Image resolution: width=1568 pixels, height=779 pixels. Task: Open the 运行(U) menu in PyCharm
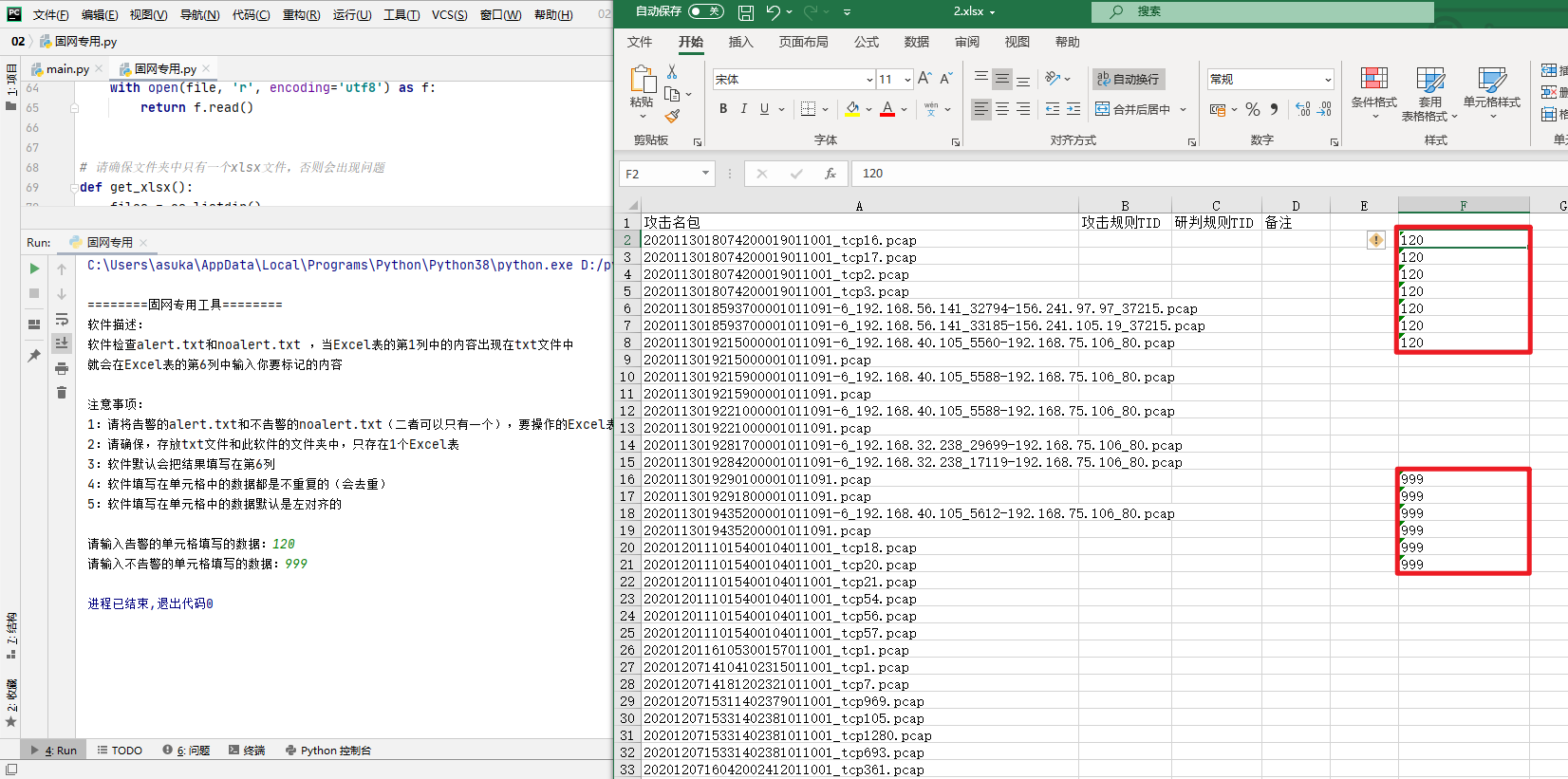[352, 15]
